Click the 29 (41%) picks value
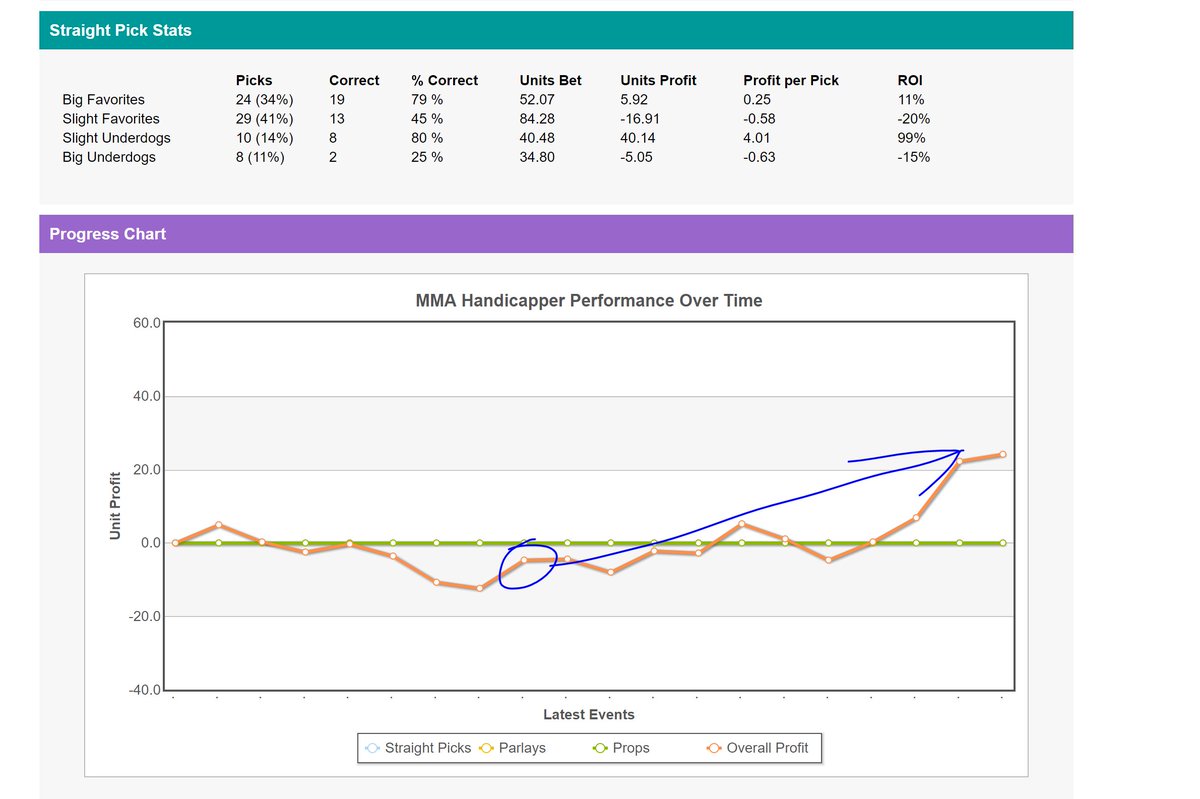Image resolution: width=1200 pixels, height=799 pixels. 264,118
